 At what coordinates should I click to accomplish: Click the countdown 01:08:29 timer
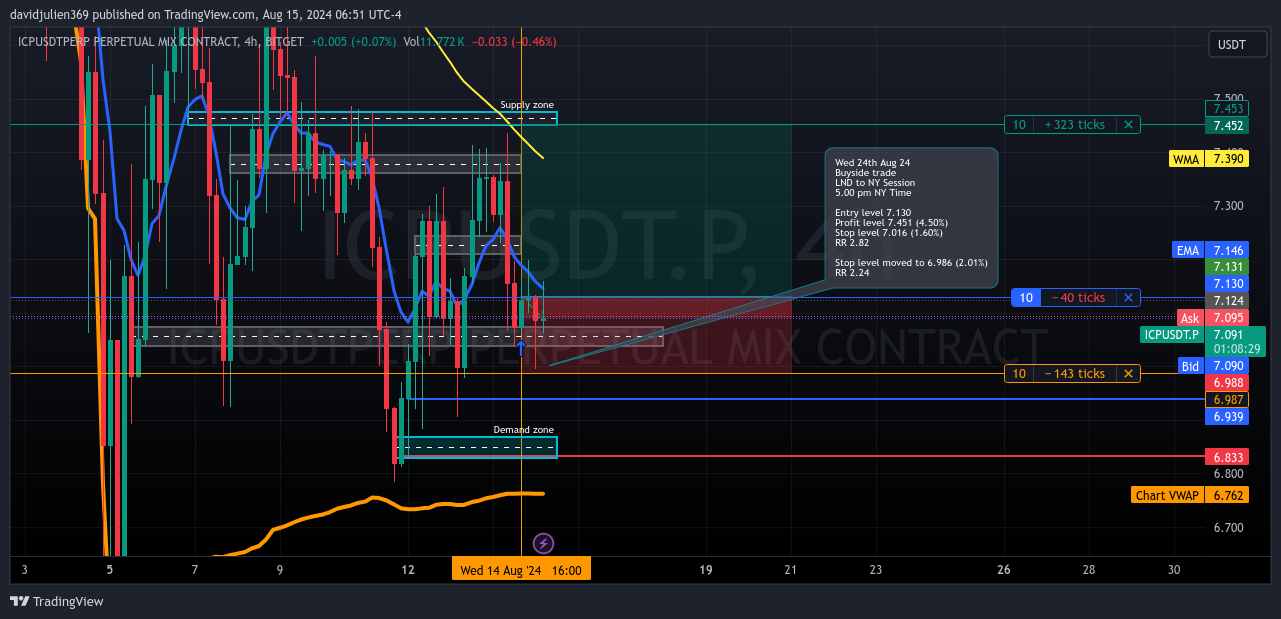click(x=1235, y=349)
